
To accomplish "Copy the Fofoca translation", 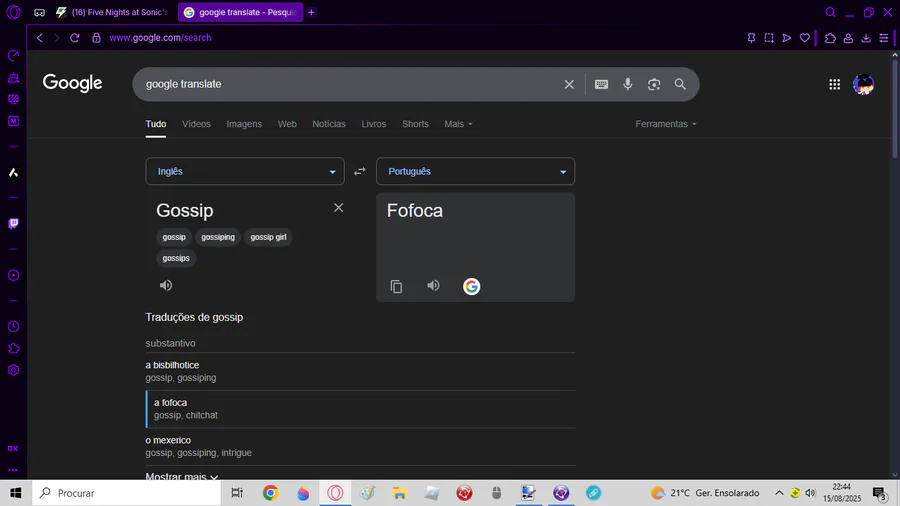I will pos(396,286).
